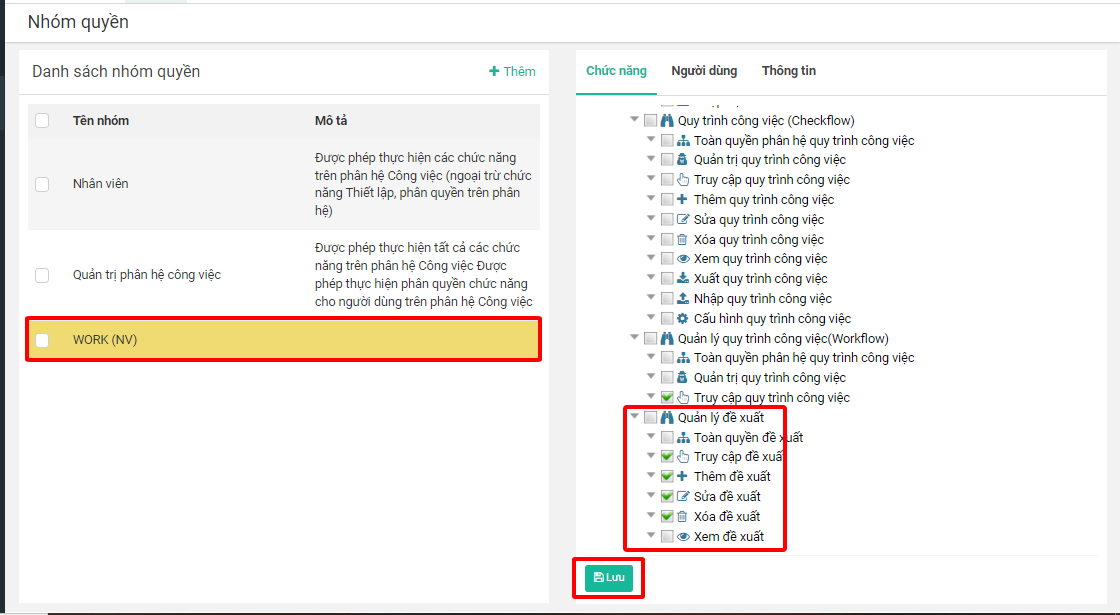The height and width of the screenshot is (615, 1120).
Task: Collapse the Quản lý đề xuất tree node
Action: 634,417
